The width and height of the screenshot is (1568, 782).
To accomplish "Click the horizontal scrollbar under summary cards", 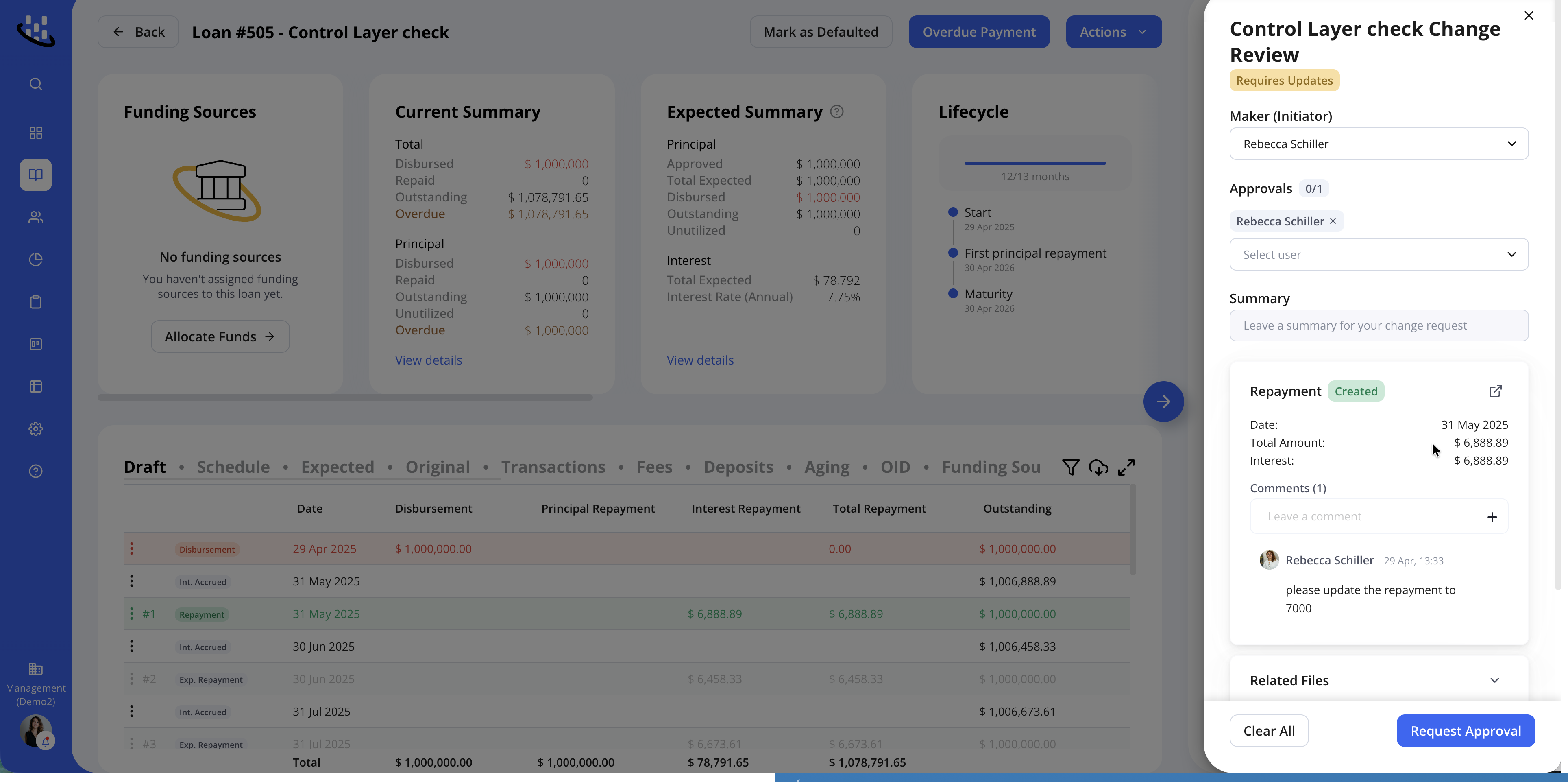I will tap(345, 398).
